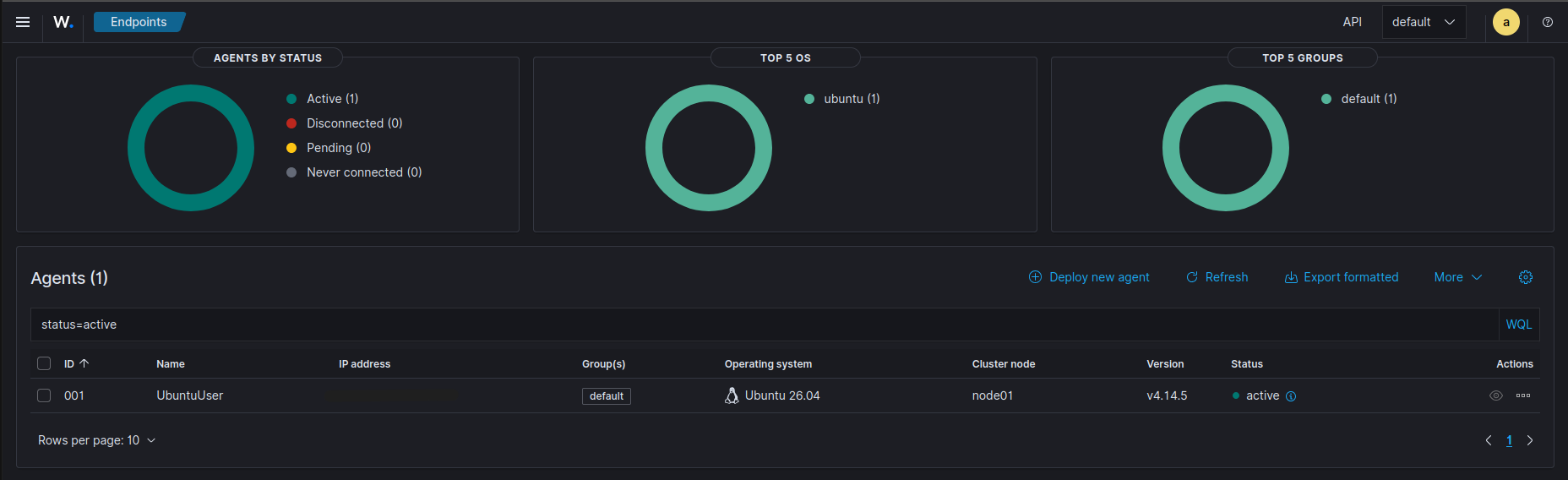1568x480 pixels.
Task: Open agent 001 more actions icon
Action: (x=1523, y=395)
